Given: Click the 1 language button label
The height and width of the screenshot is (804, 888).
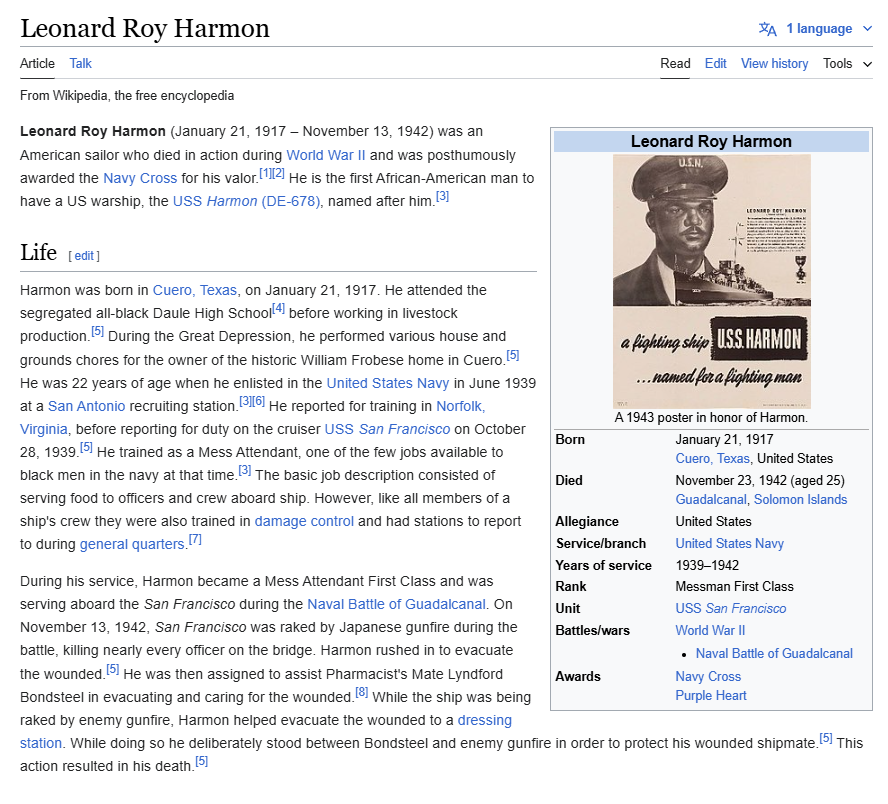Looking at the screenshot, I should (819, 29).
